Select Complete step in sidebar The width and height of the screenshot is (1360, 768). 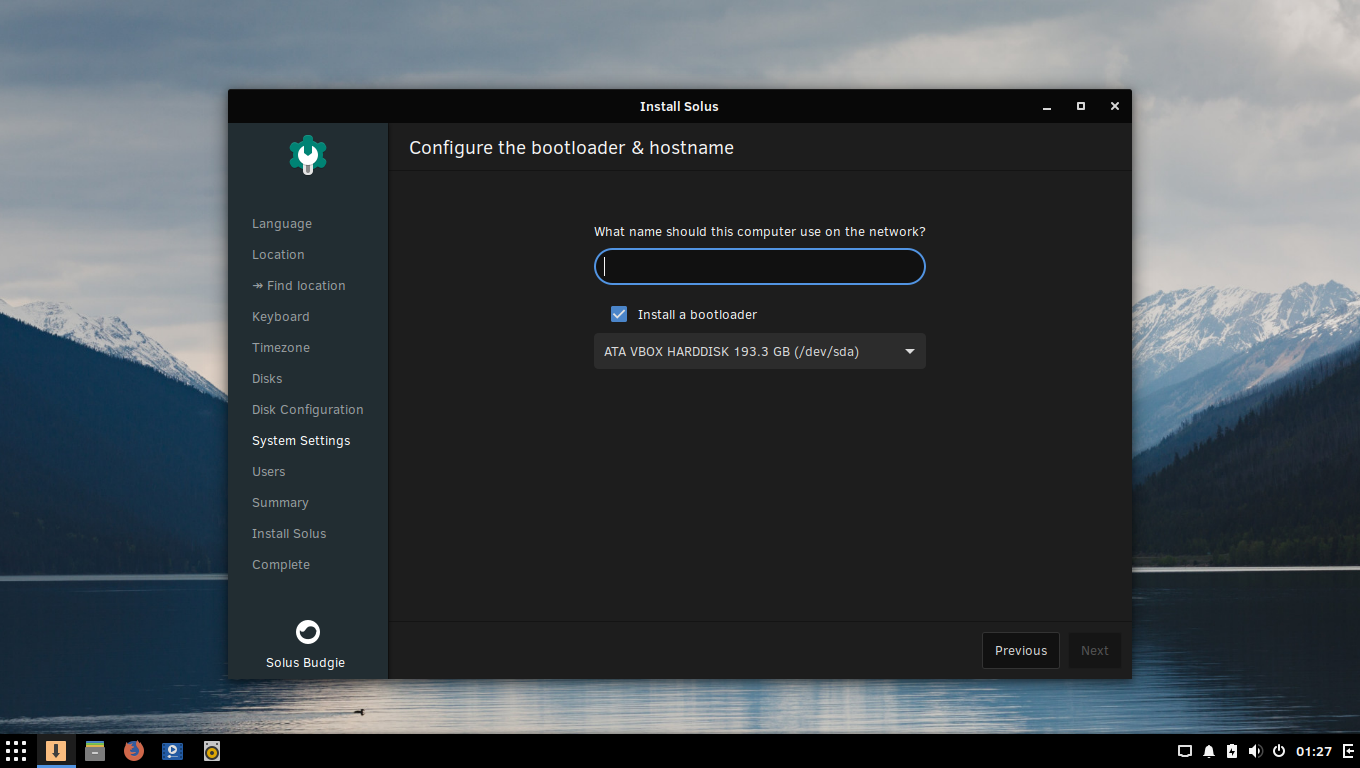click(x=281, y=565)
